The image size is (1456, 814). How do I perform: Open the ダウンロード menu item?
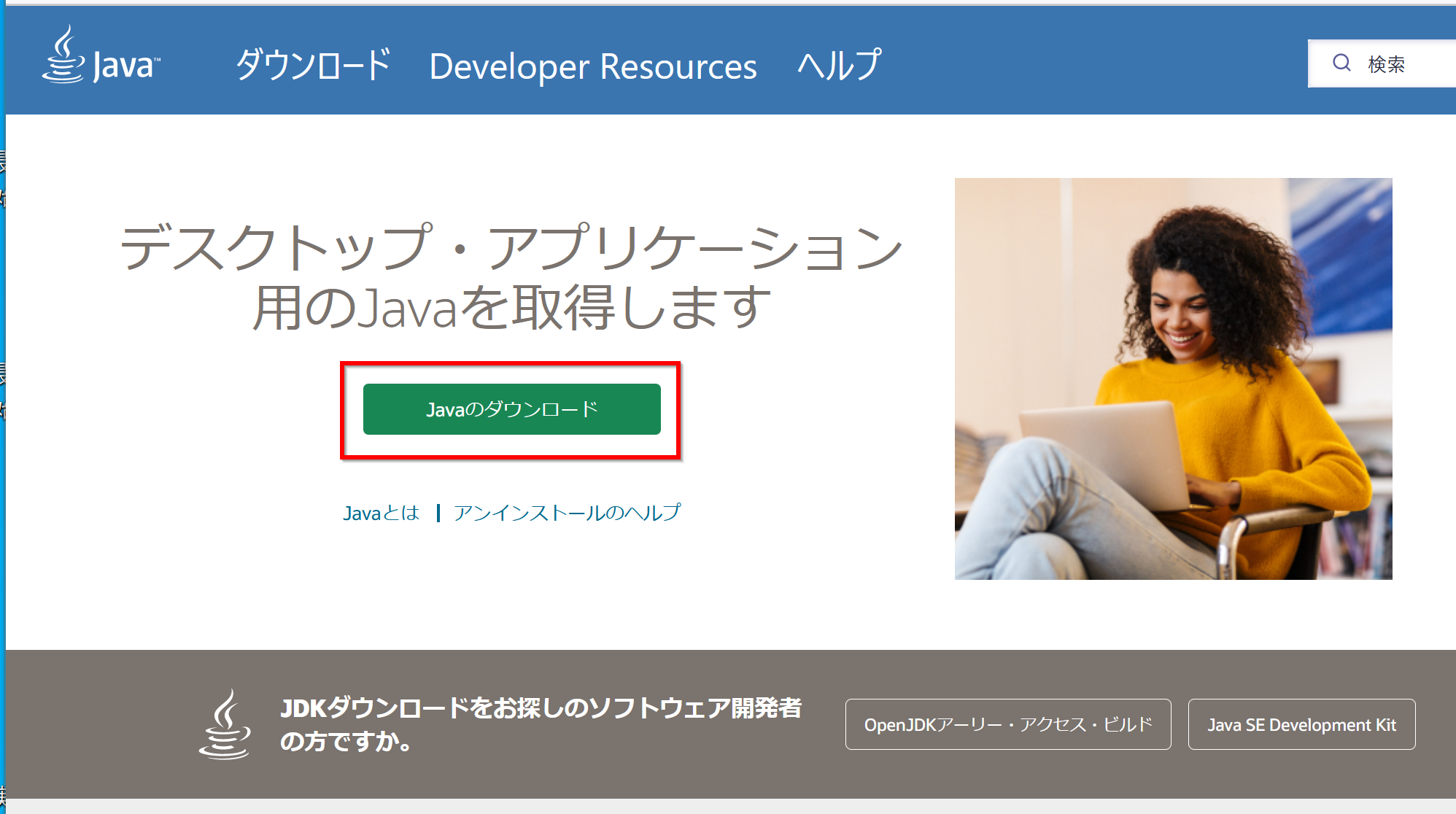coord(313,65)
